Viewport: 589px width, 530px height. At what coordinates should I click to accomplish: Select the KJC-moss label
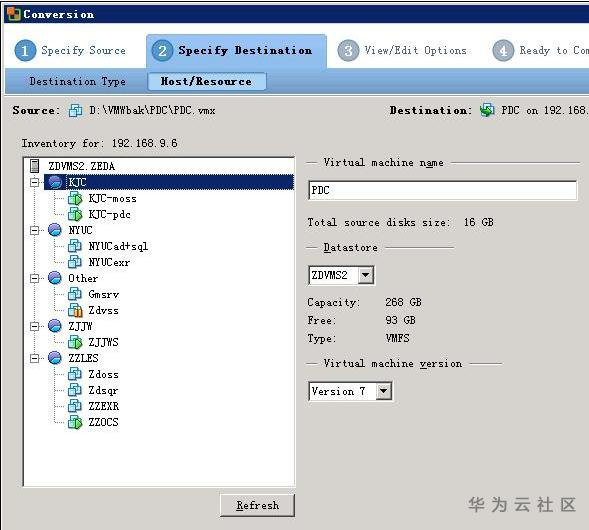tap(112, 198)
